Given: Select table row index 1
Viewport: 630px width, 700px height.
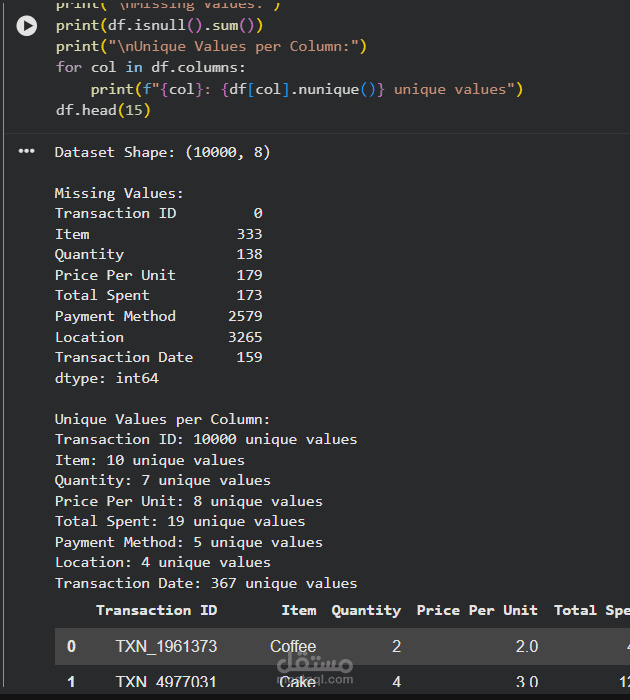Looking at the screenshot, I should tap(71, 682).
